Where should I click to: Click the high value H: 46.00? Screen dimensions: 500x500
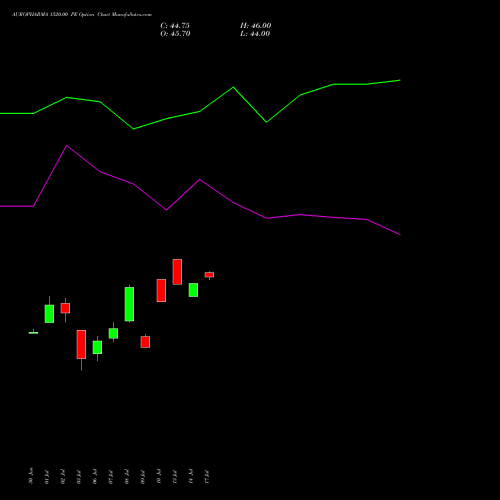[x=256, y=26]
